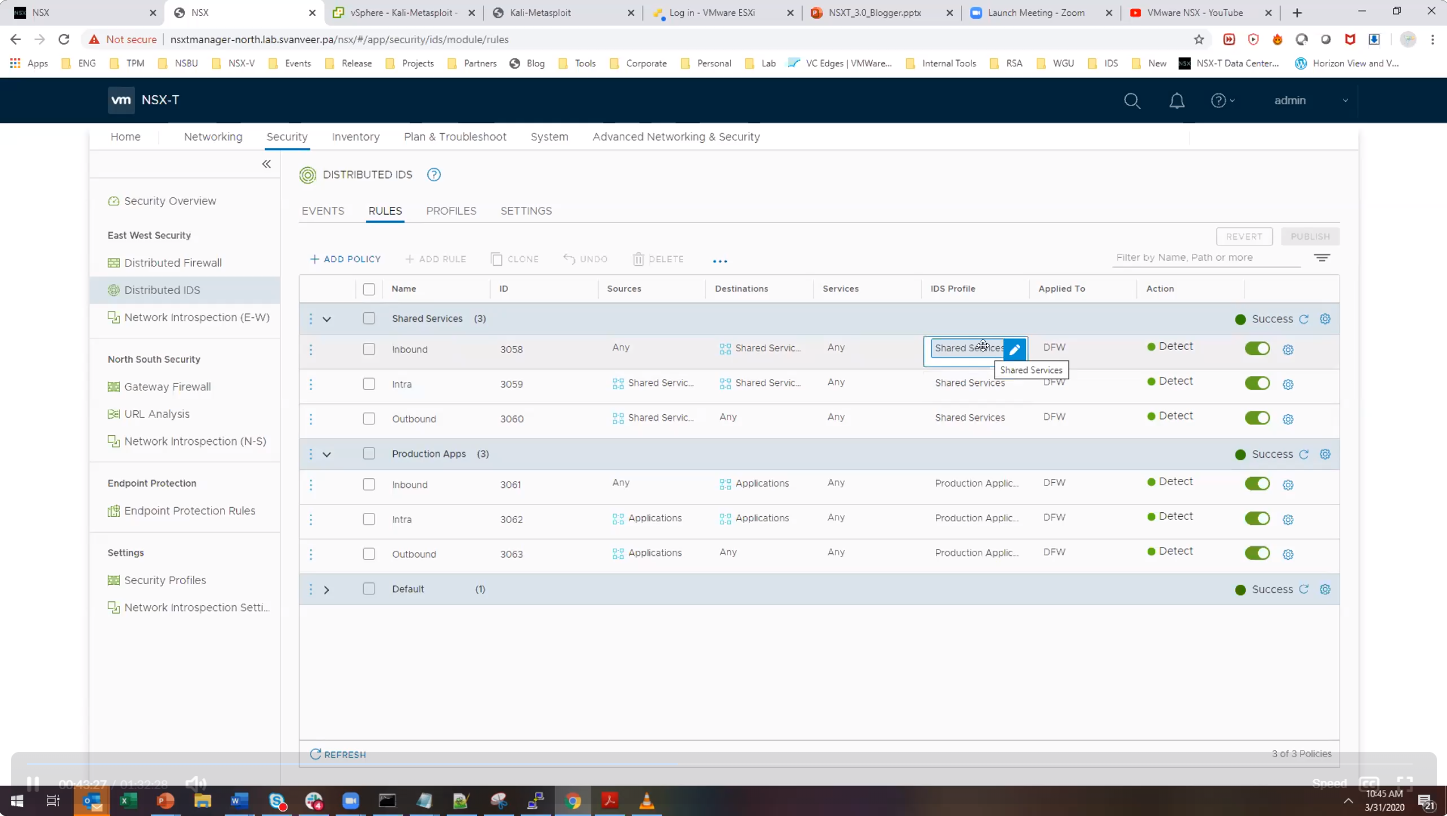Click the filter lines icon beside search
Viewport: 1447px width, 816px height.
pyautogui.click(x=1322, y=258)
